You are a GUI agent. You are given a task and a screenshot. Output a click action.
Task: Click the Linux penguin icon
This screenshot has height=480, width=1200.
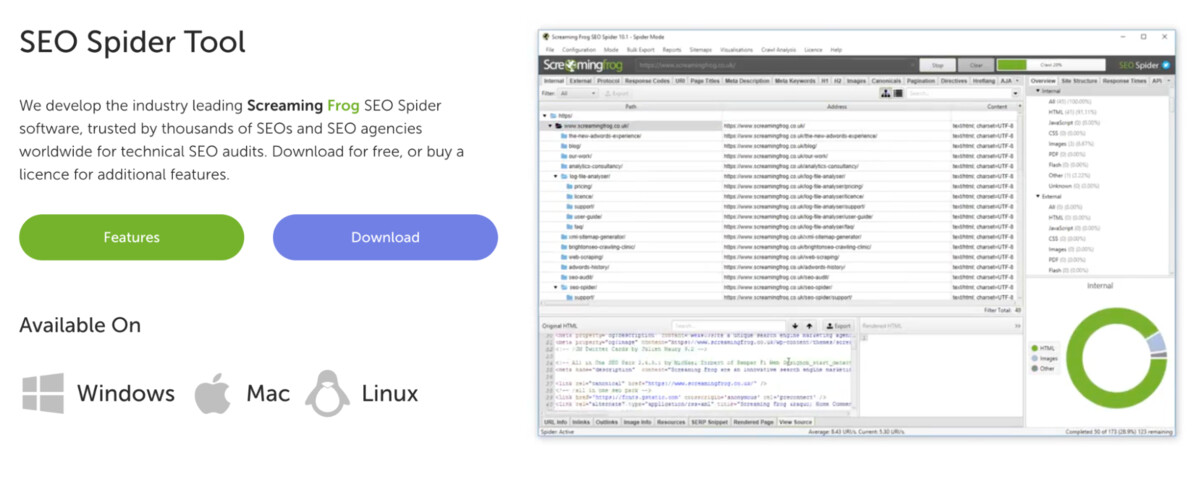(x=328, y=393)
